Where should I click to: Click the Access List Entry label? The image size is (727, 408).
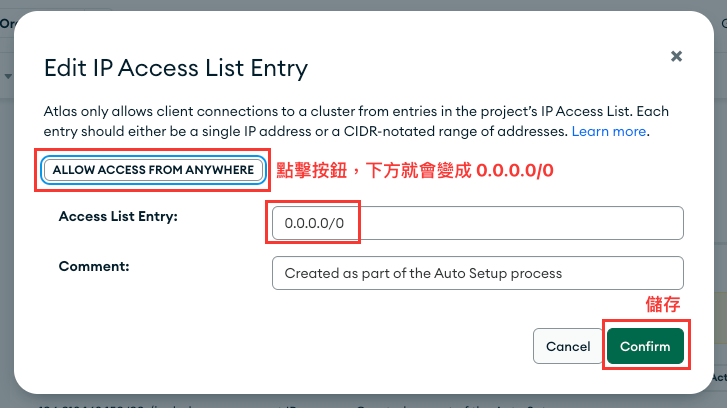(x=118, y=216)
